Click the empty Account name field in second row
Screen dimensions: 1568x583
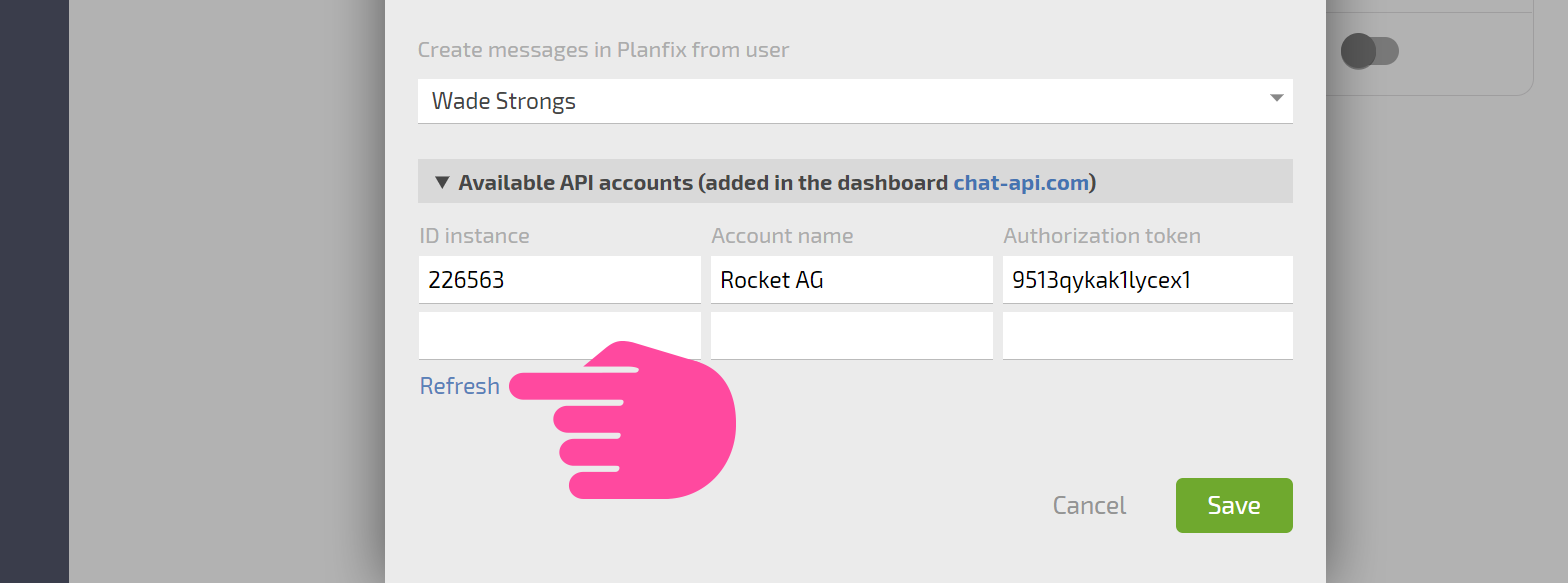point(851,336)
